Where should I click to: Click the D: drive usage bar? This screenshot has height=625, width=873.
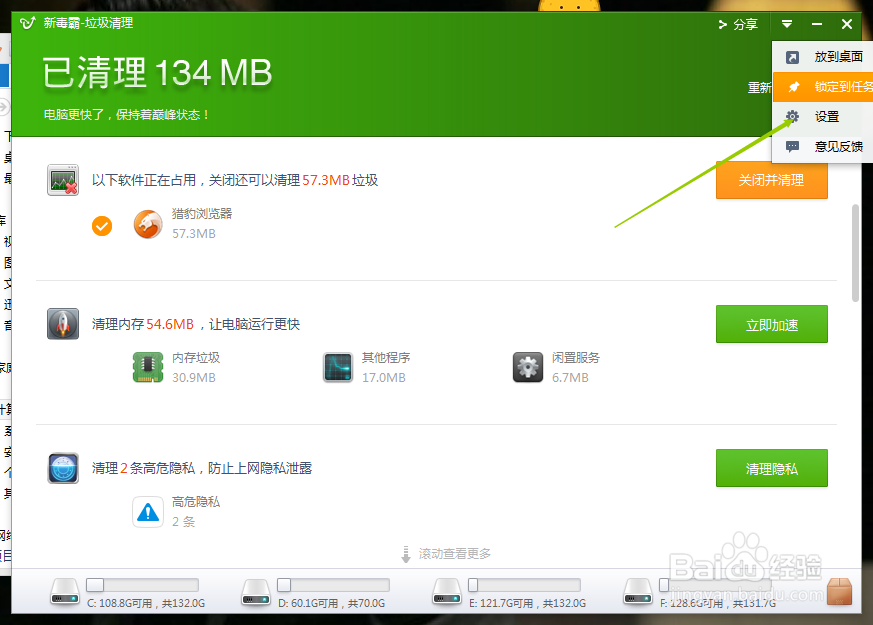click(333, 585)
